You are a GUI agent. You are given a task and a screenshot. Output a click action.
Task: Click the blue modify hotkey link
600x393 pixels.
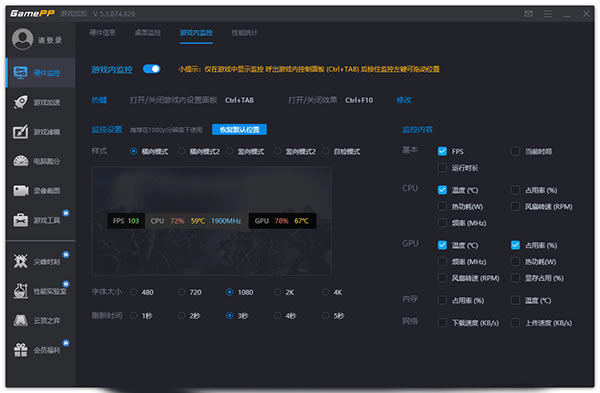click(x=403, y=100)
